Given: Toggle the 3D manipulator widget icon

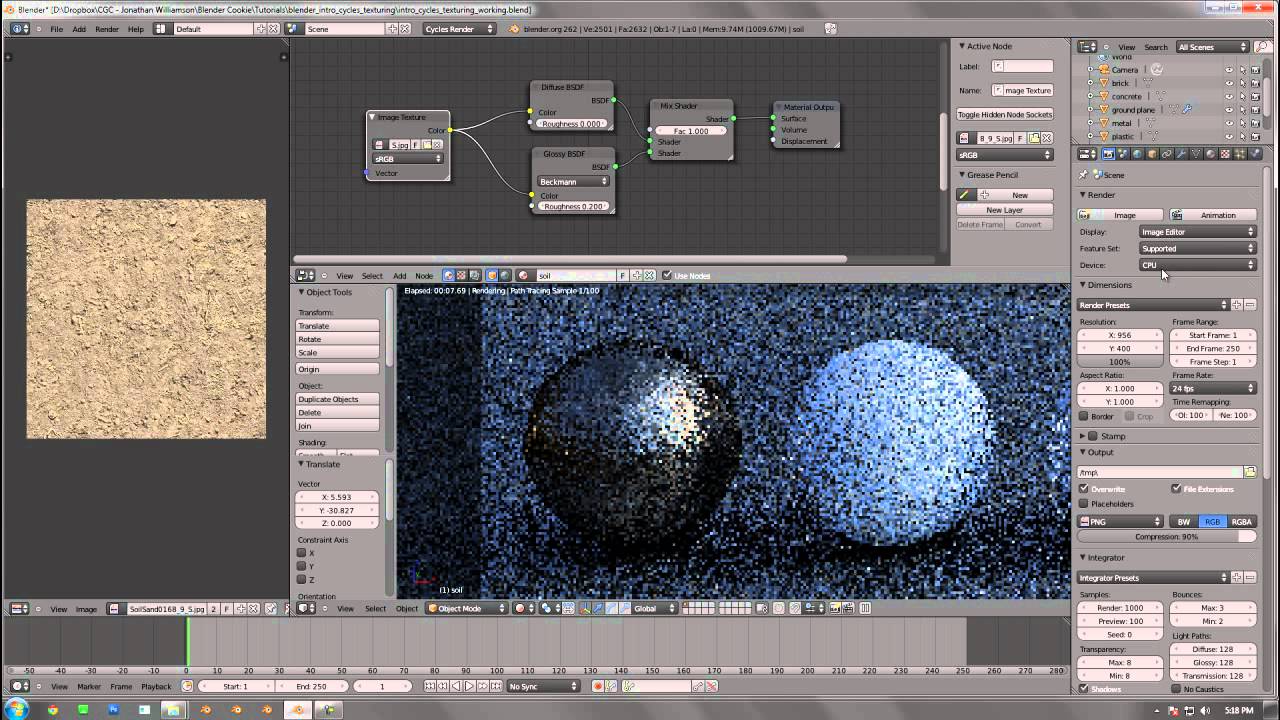Looking at the screenshot, I should coord(584,608).
